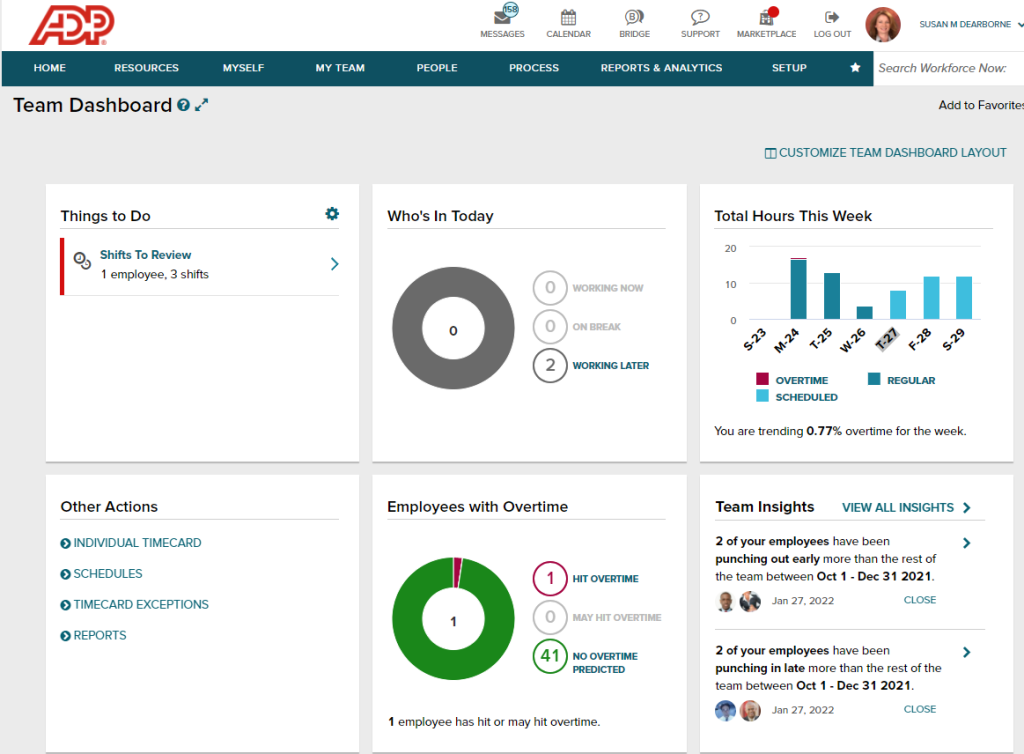
Task: Open the Timecard Exceptions link
Action: point(142,604)
